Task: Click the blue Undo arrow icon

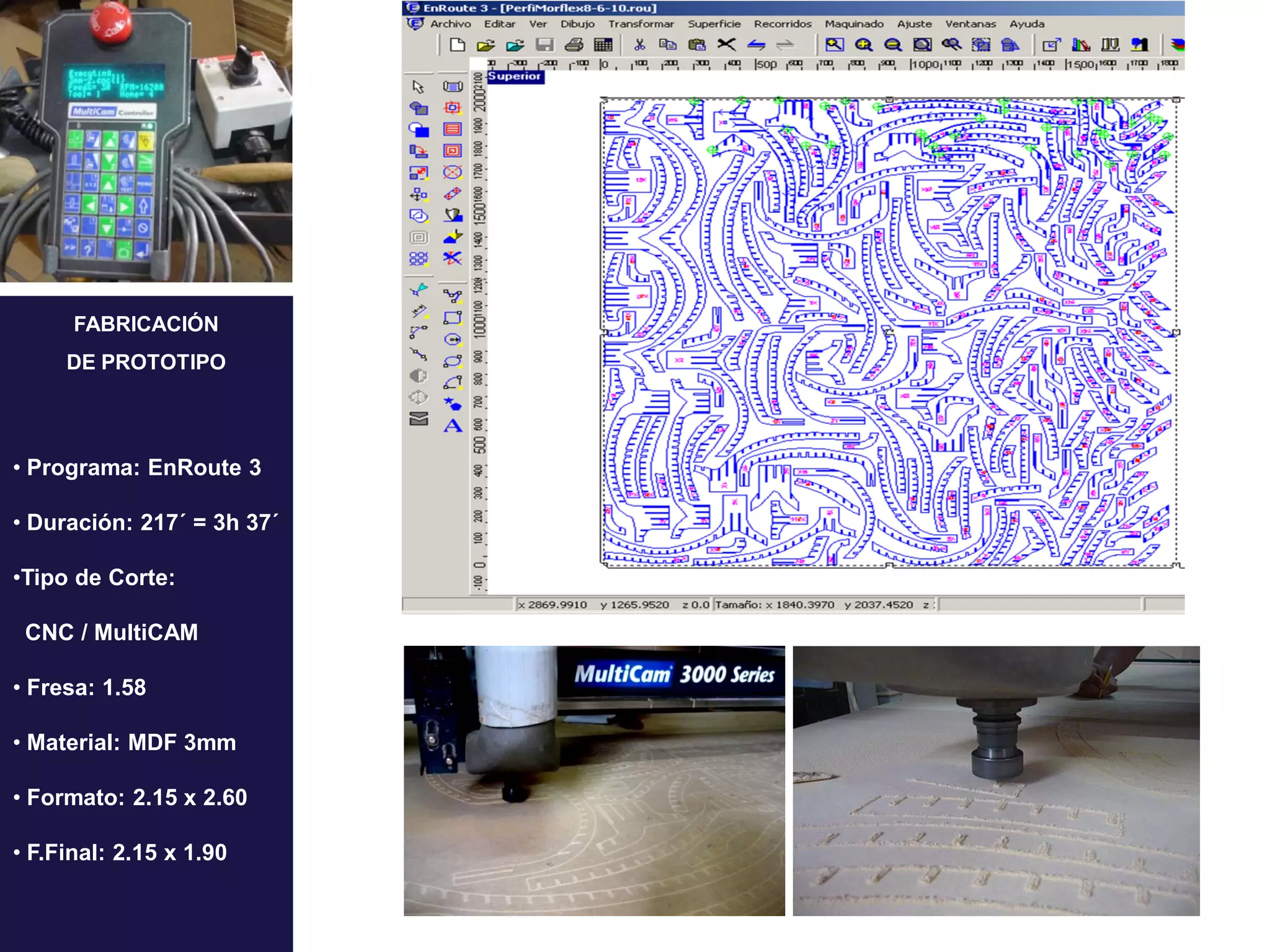Action: 756,45
